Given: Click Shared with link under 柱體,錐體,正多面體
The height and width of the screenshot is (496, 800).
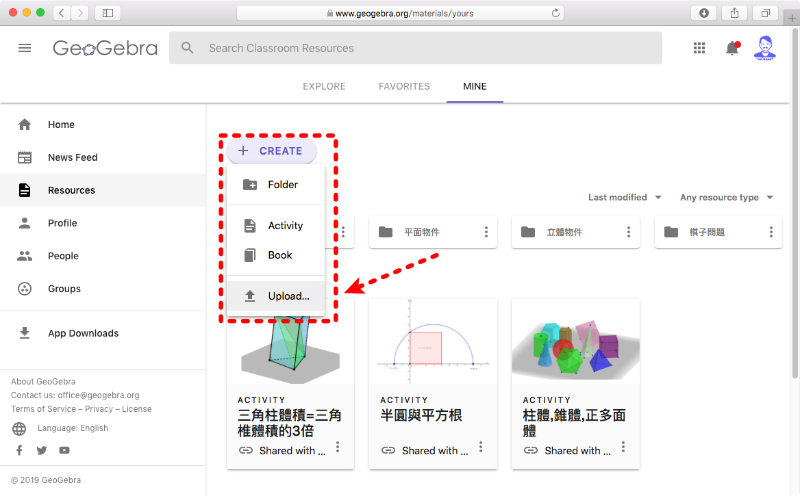Looking at the screenshot, I should (567, 451).
